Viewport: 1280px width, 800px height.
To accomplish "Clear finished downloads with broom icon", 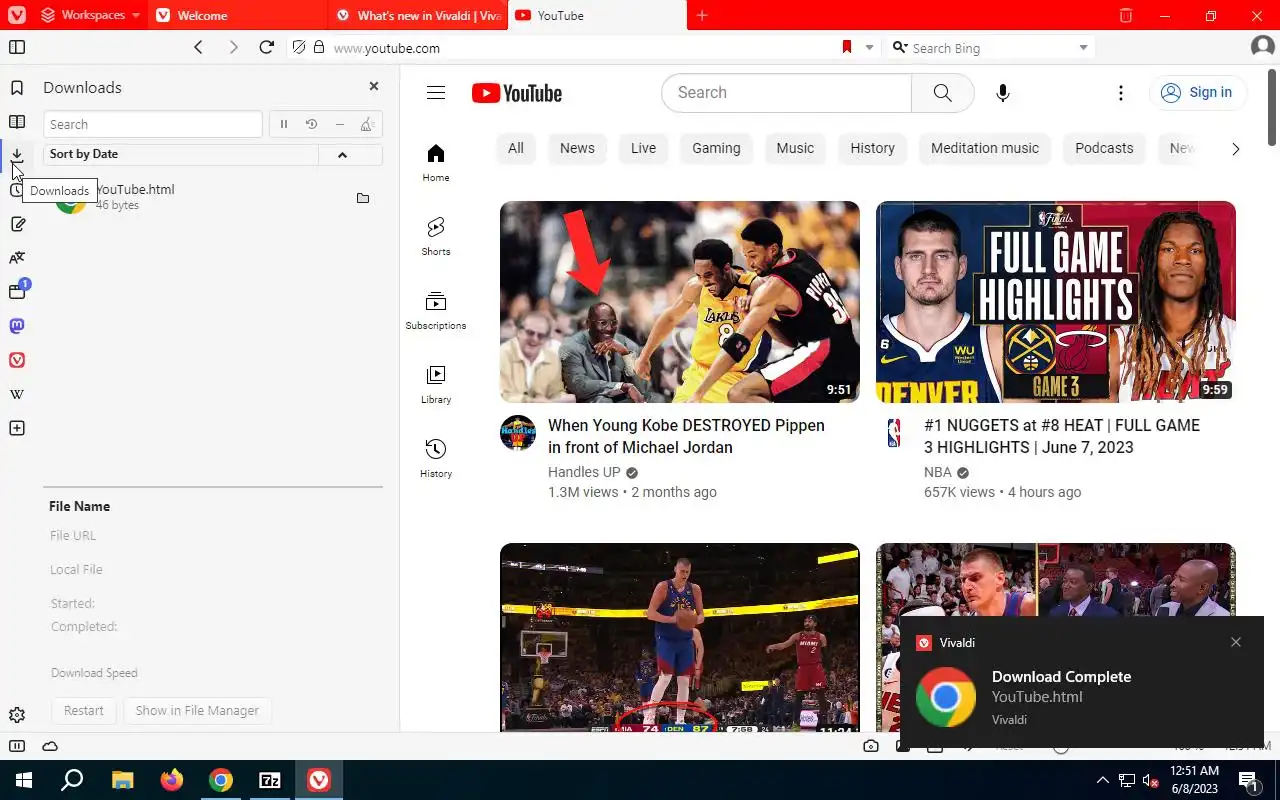I will [368, 124].
